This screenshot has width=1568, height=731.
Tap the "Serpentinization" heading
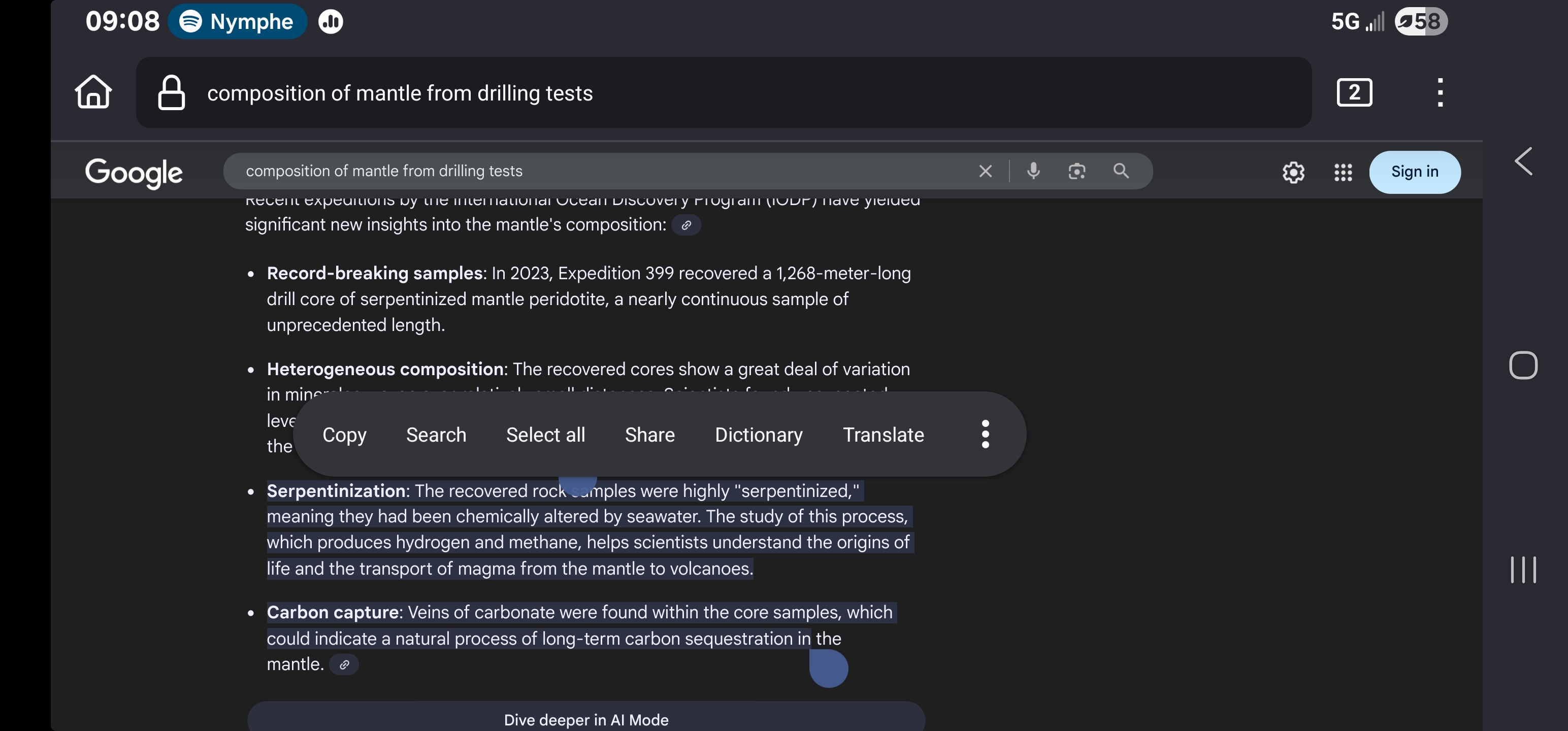336,490
